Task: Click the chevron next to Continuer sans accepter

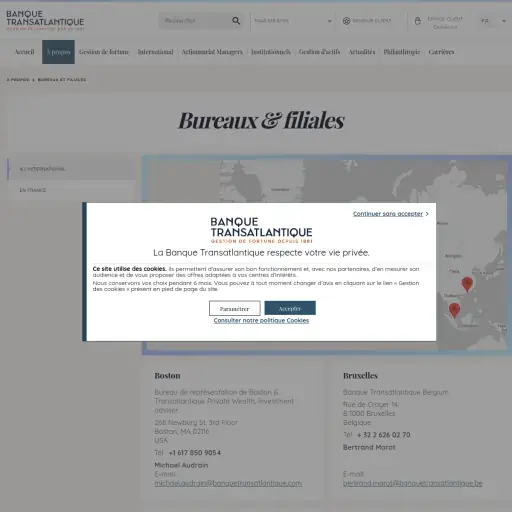Action: coord(427,214)
